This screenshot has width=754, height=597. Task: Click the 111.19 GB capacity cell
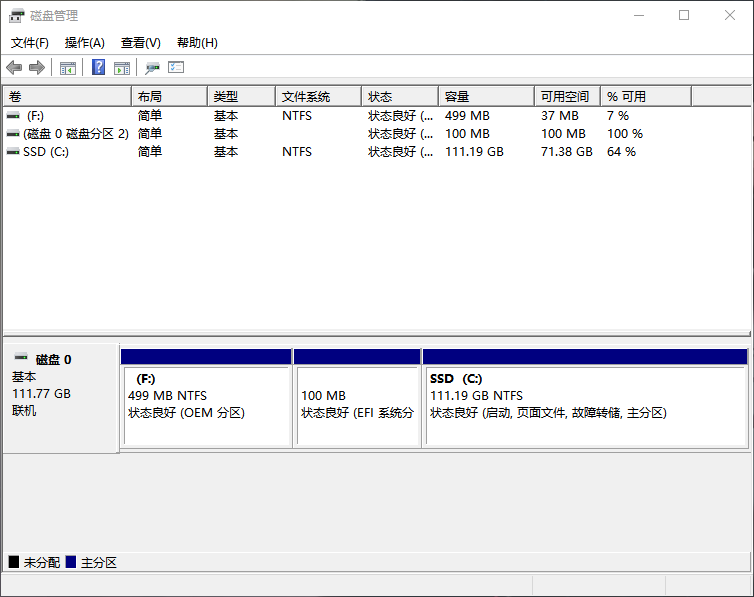coord(474,152)
